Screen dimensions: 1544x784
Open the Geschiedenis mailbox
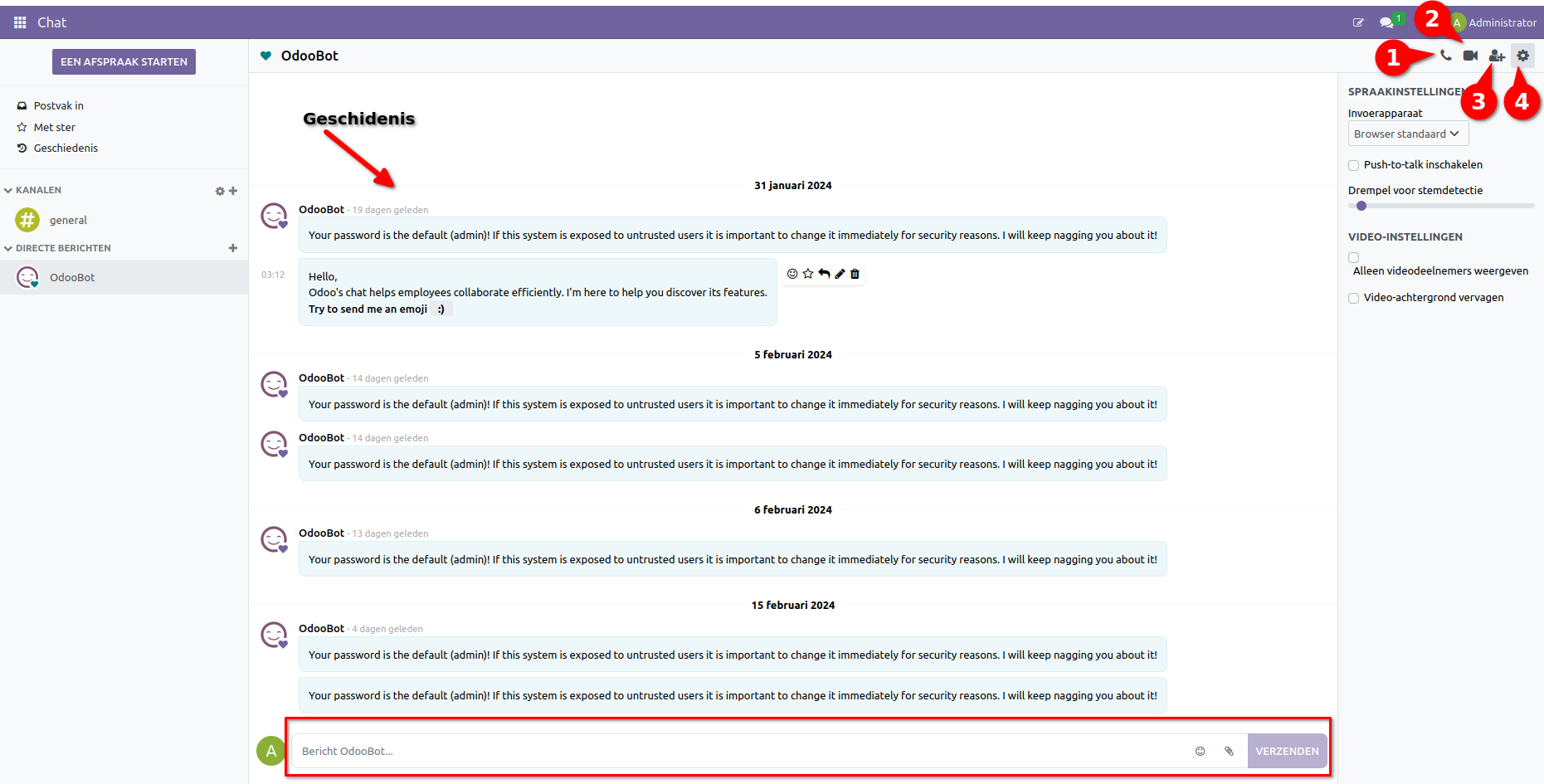[x=66, y=148]
